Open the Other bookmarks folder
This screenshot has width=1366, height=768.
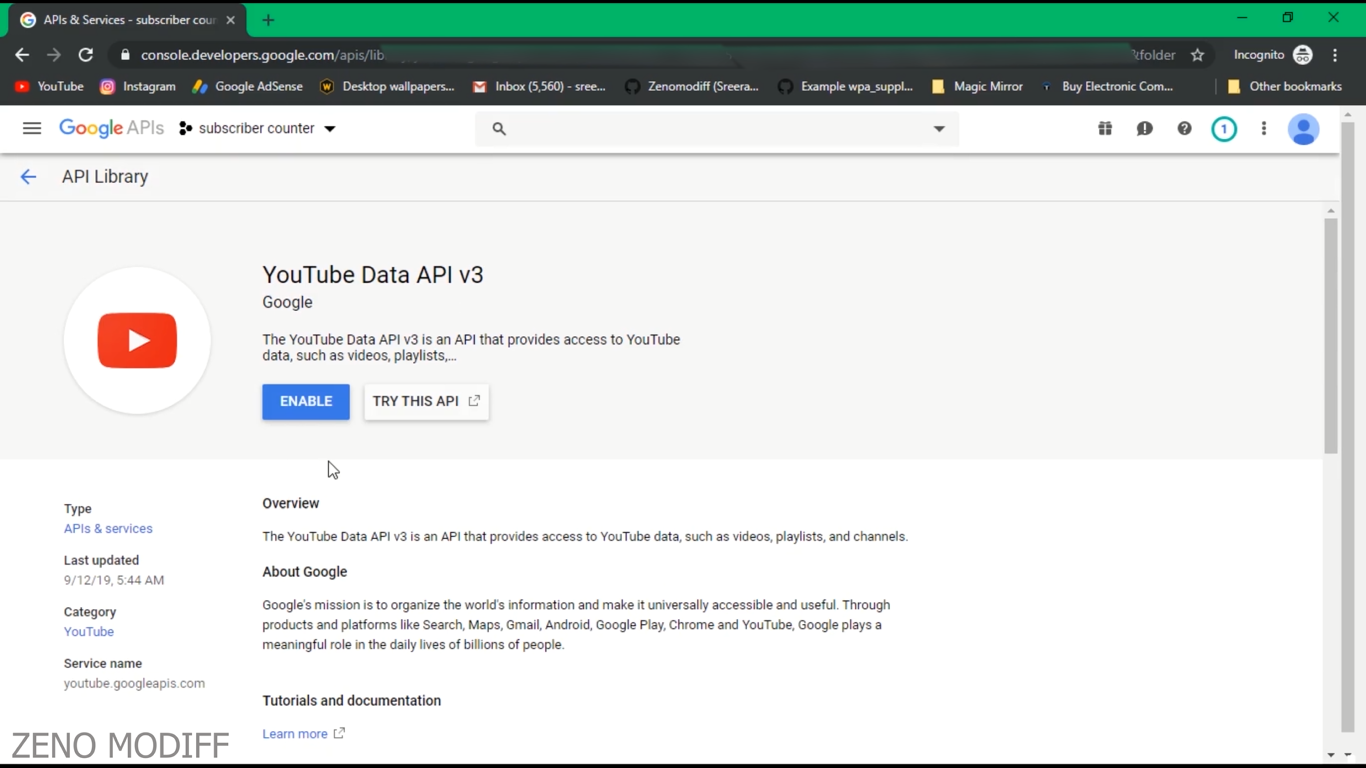coord(1284,87)
